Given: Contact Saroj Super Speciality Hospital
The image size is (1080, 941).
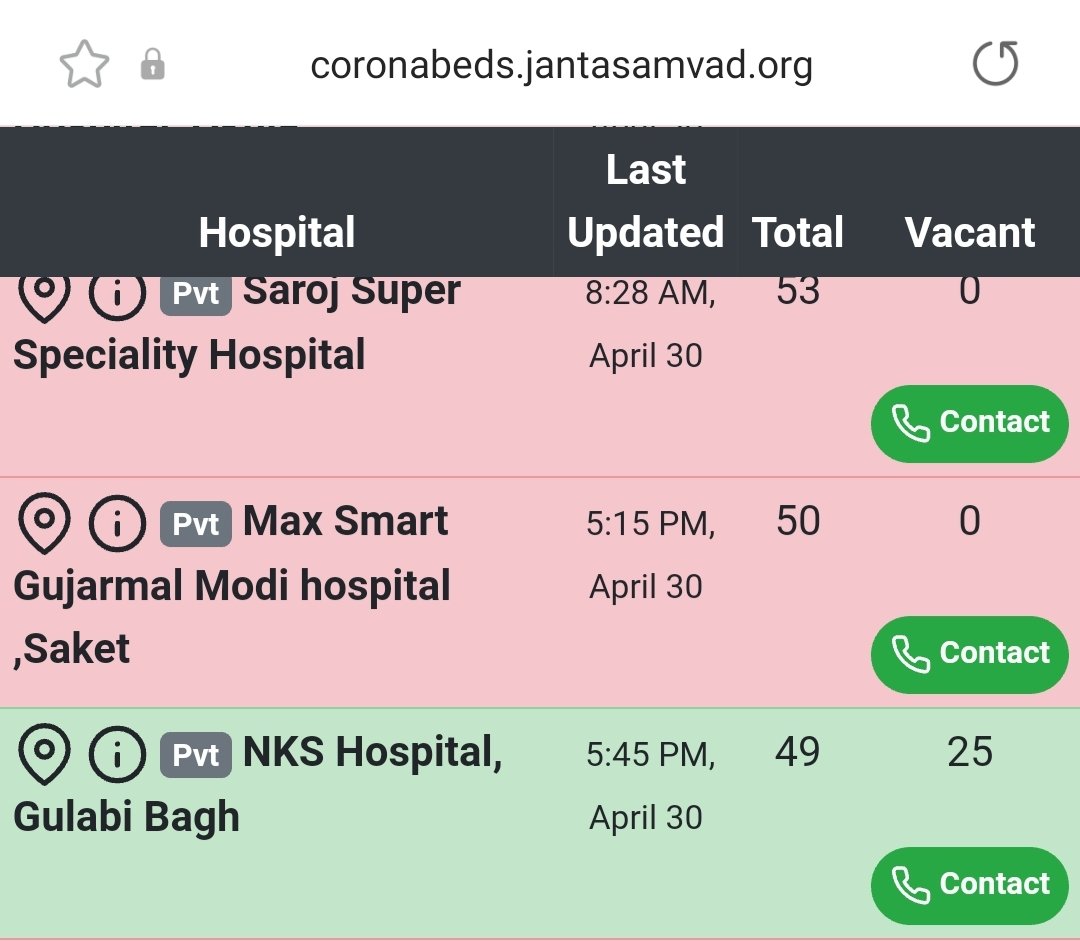Looking at the screenshot, I should [x=970, y=423].
